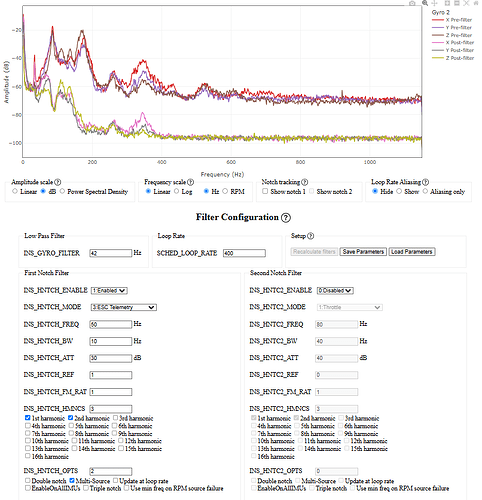Open the INS_HNTC2_ENABLE Disabled dropdown

click(335, 291)
